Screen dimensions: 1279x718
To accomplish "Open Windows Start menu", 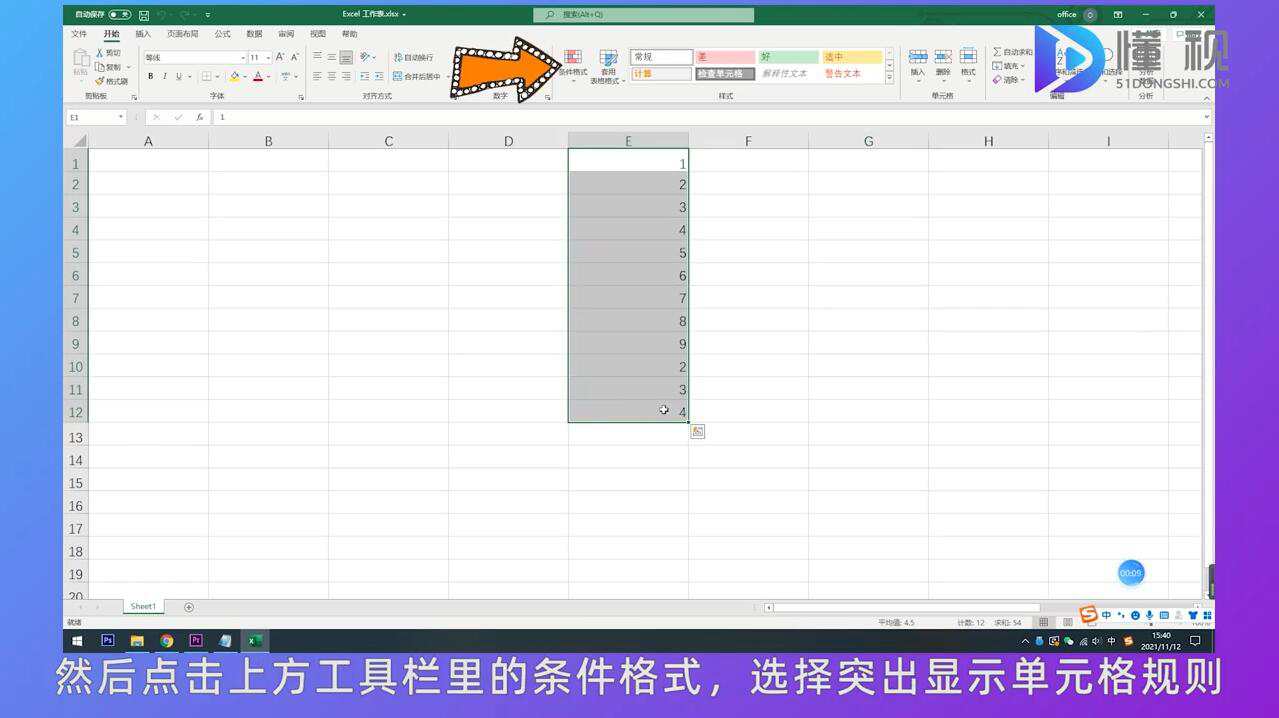I will [x=77, y=641].
